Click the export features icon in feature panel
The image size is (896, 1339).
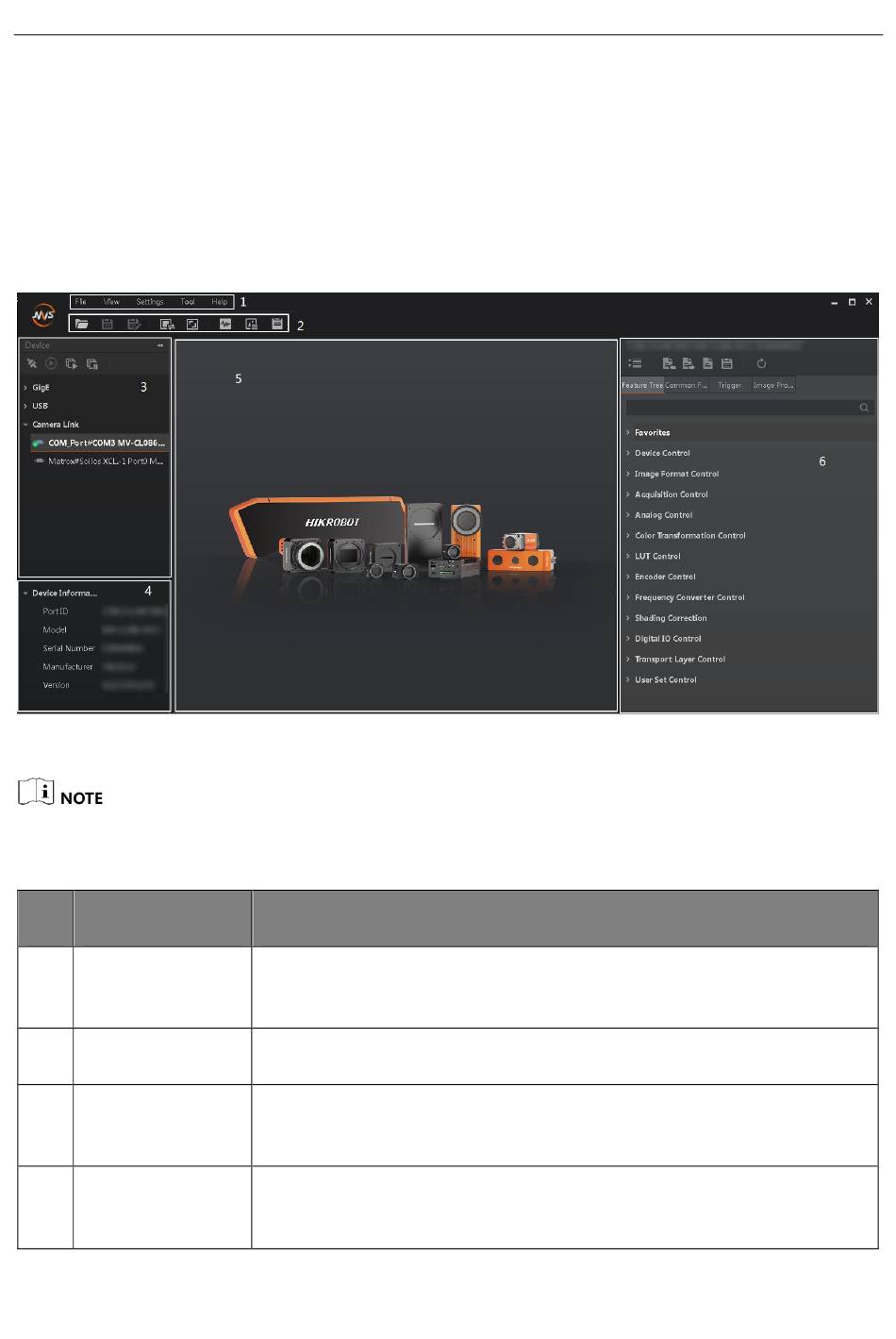tap(689, 363)
